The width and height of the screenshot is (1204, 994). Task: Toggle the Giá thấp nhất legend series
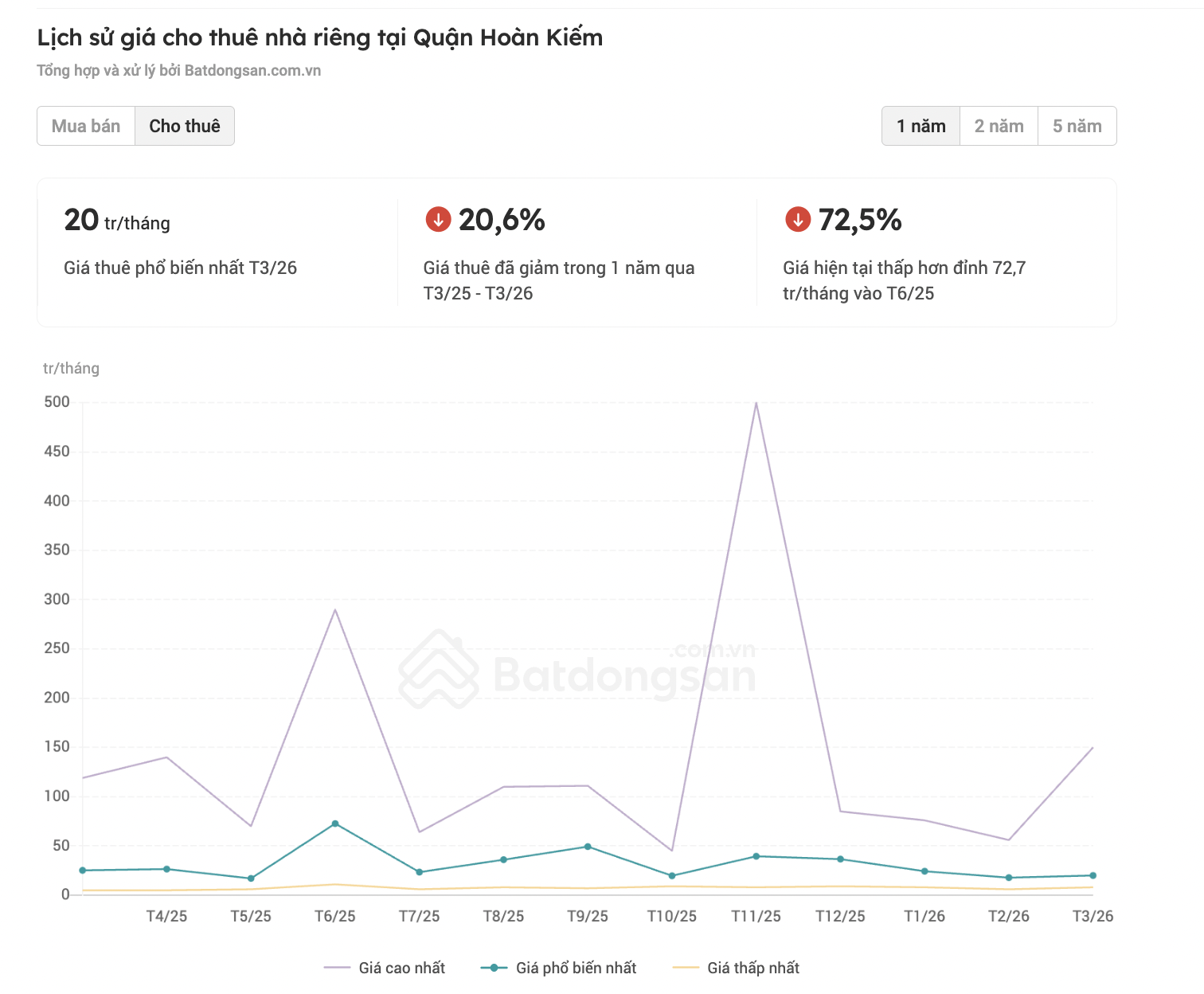tap(736, 968)
